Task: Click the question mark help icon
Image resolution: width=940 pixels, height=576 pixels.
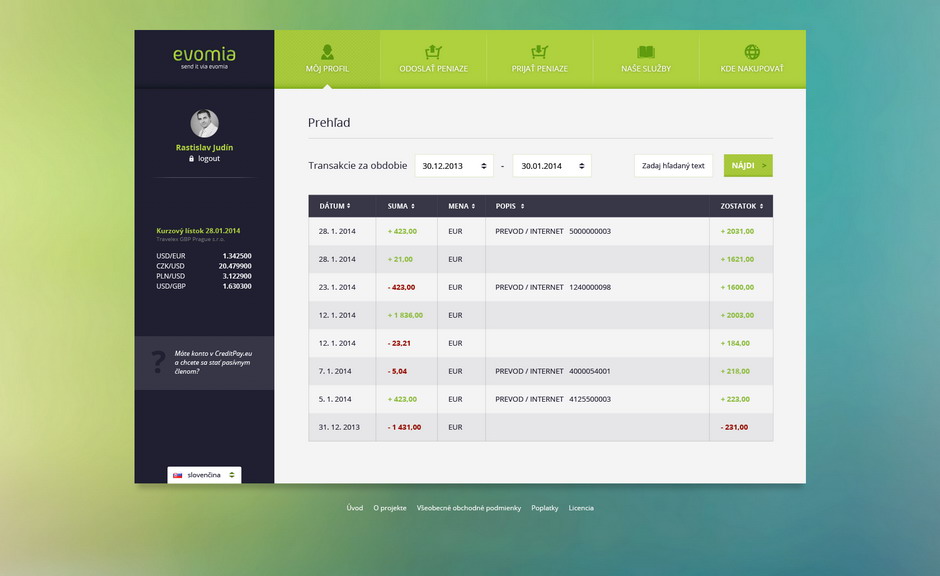Action: pos(158,362)
